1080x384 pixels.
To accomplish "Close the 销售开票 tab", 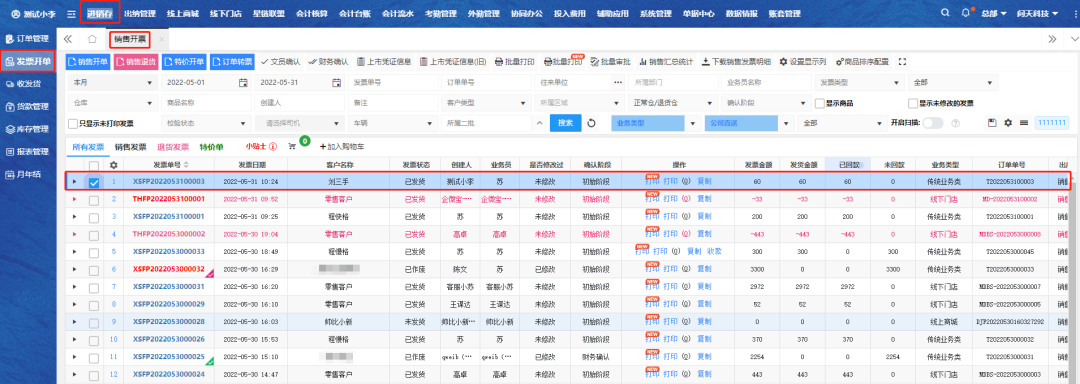I will (x=161, y=39).
